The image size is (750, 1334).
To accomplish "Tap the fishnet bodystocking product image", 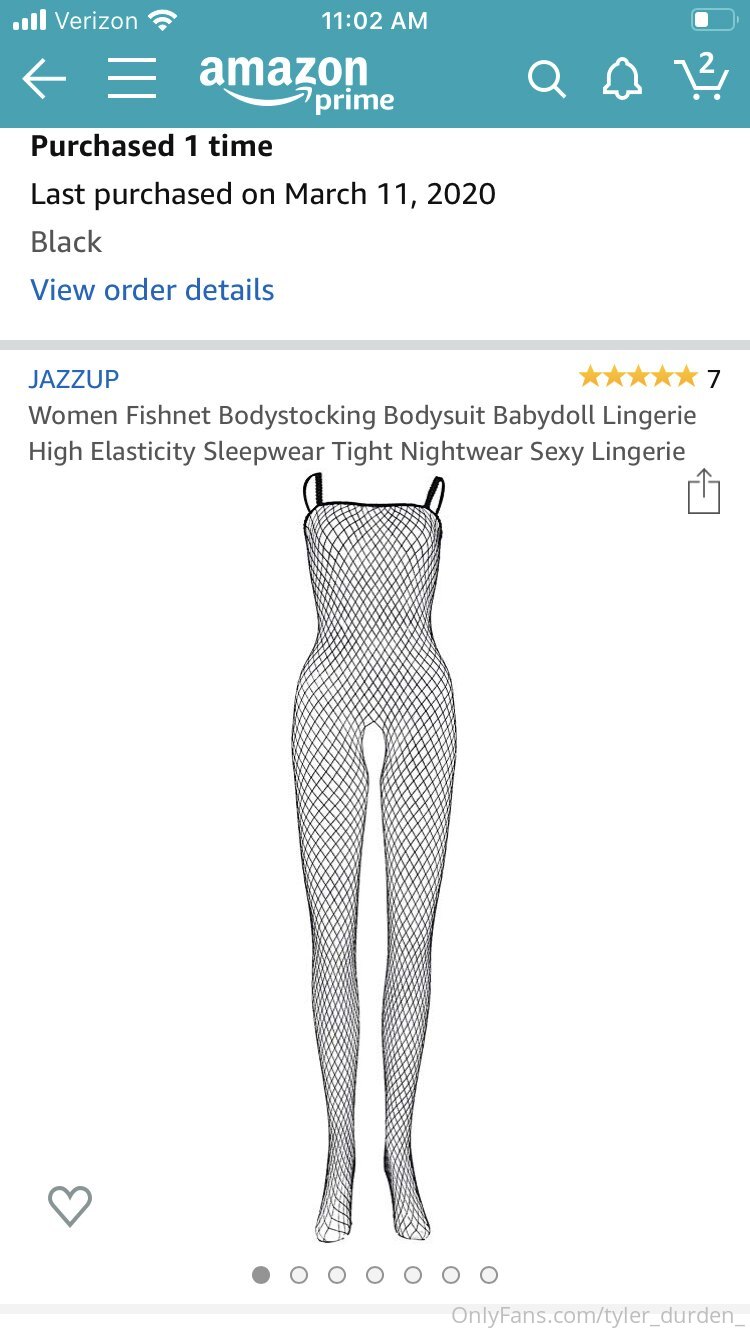I will pos(374,858).
